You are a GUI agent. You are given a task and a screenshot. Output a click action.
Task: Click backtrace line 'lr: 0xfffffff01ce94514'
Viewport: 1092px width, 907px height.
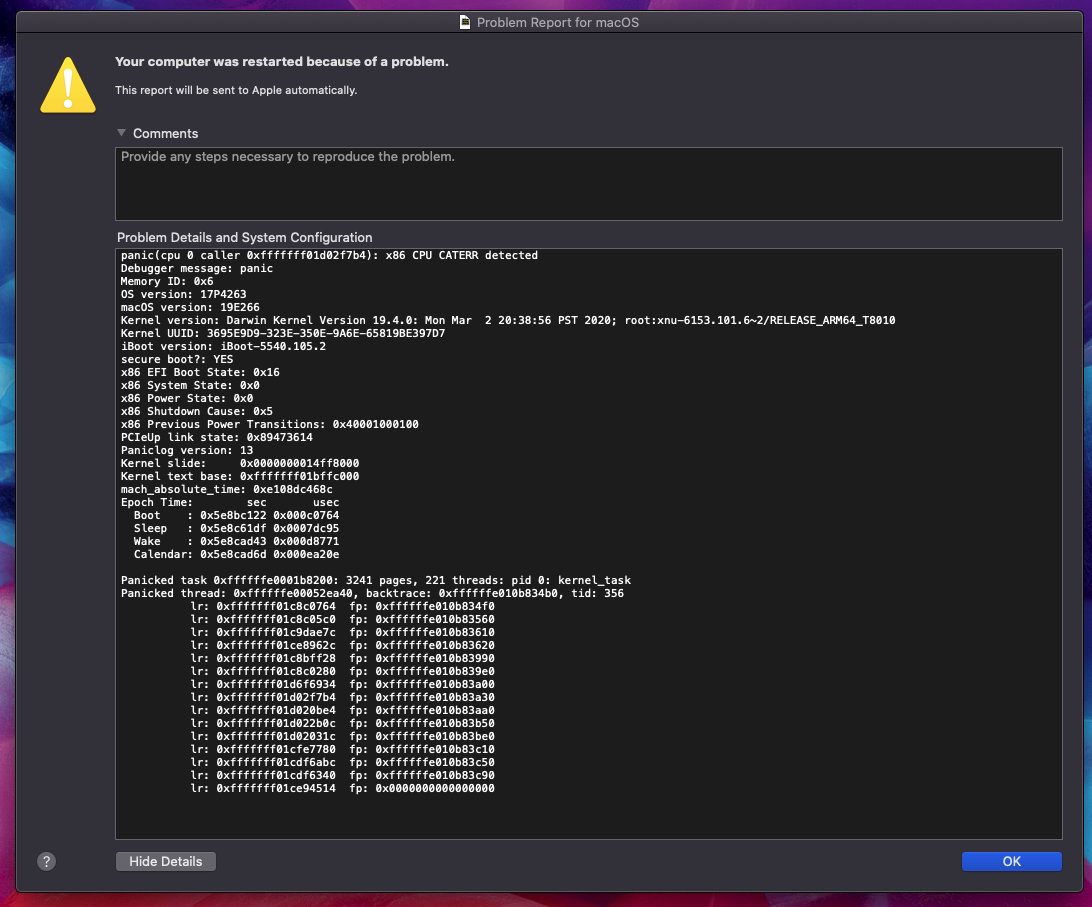[343, 789]
